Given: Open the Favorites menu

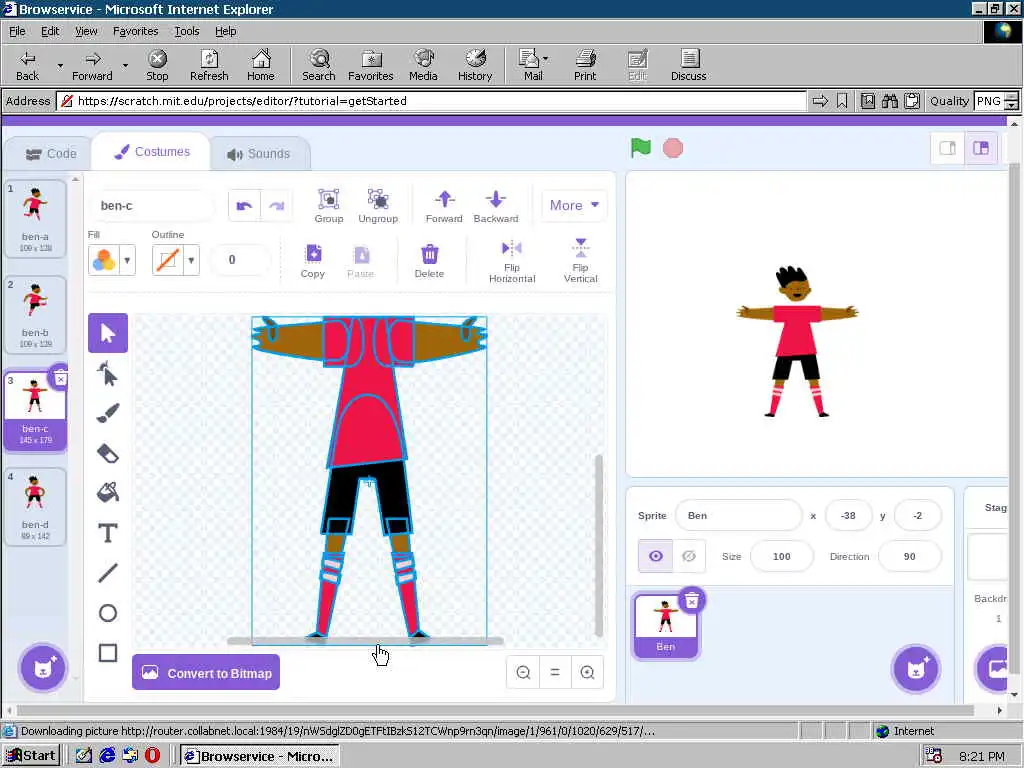Looking at the screenshot, I should [135, 31].
